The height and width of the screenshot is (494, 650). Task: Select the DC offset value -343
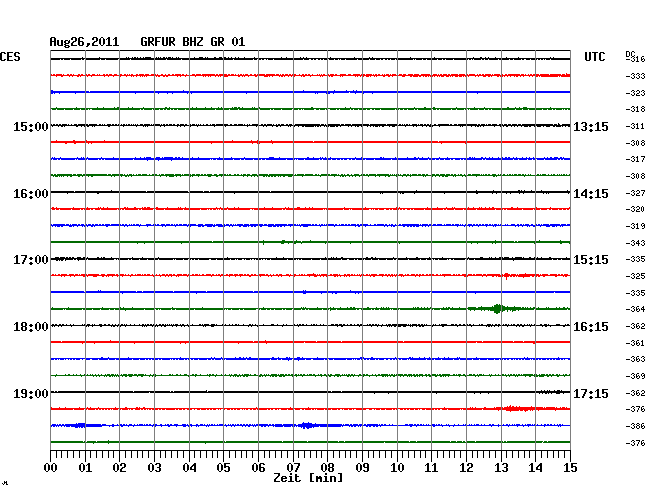pos(635,242)
